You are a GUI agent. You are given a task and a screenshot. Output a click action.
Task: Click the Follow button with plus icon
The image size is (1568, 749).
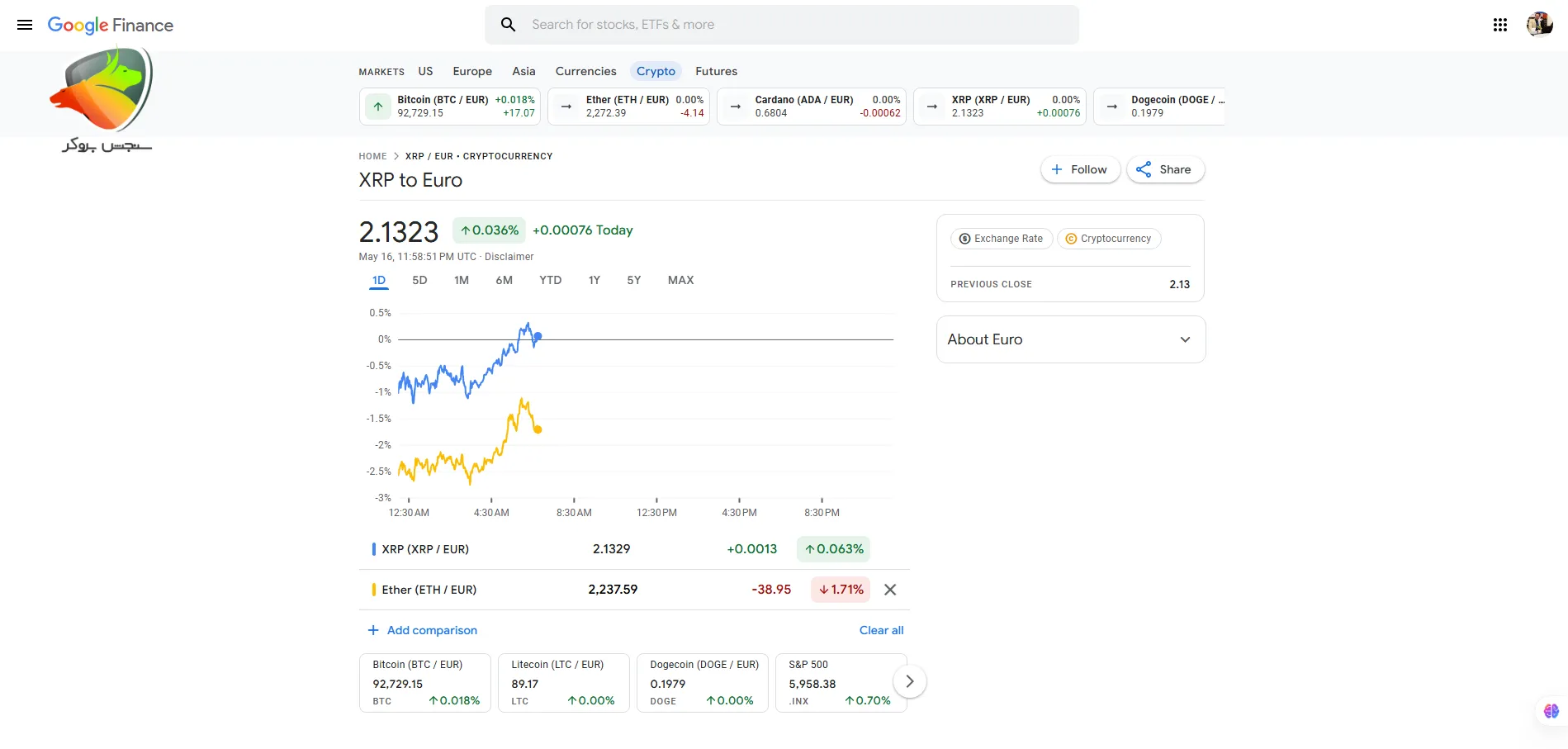1079,168
